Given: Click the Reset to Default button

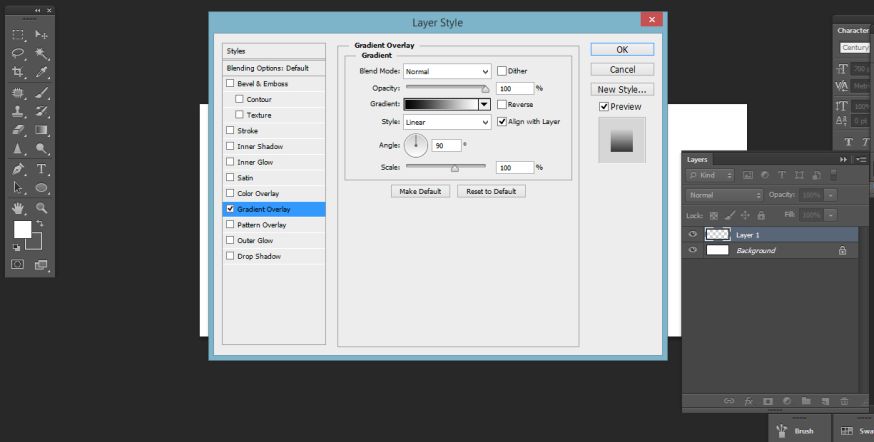Looking at the screenshot, I should click(x=491, y=191).
